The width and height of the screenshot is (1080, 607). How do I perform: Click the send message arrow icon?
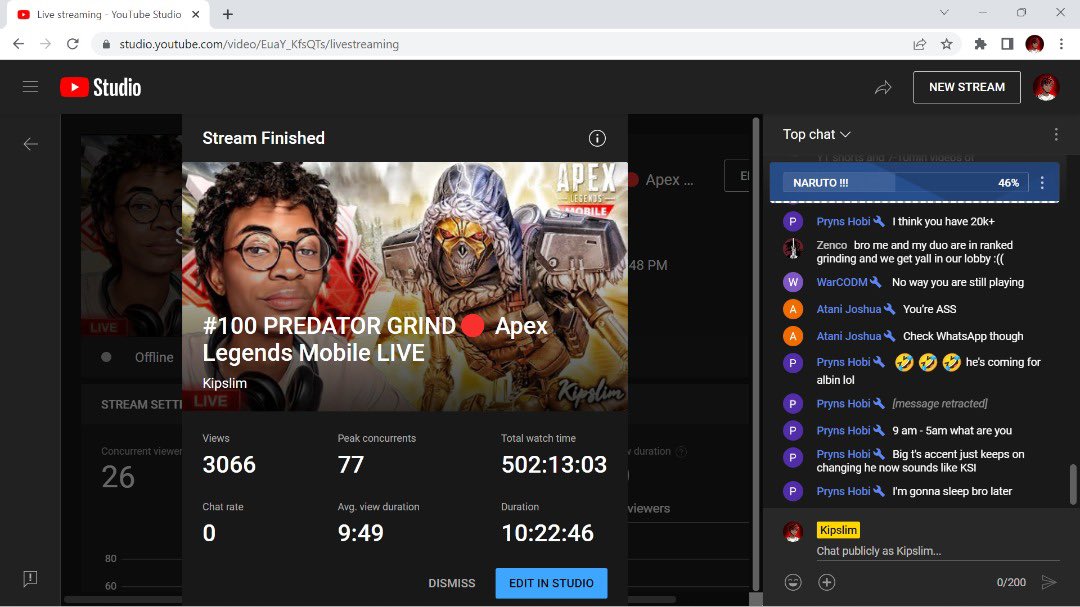tap(1048, 582)
